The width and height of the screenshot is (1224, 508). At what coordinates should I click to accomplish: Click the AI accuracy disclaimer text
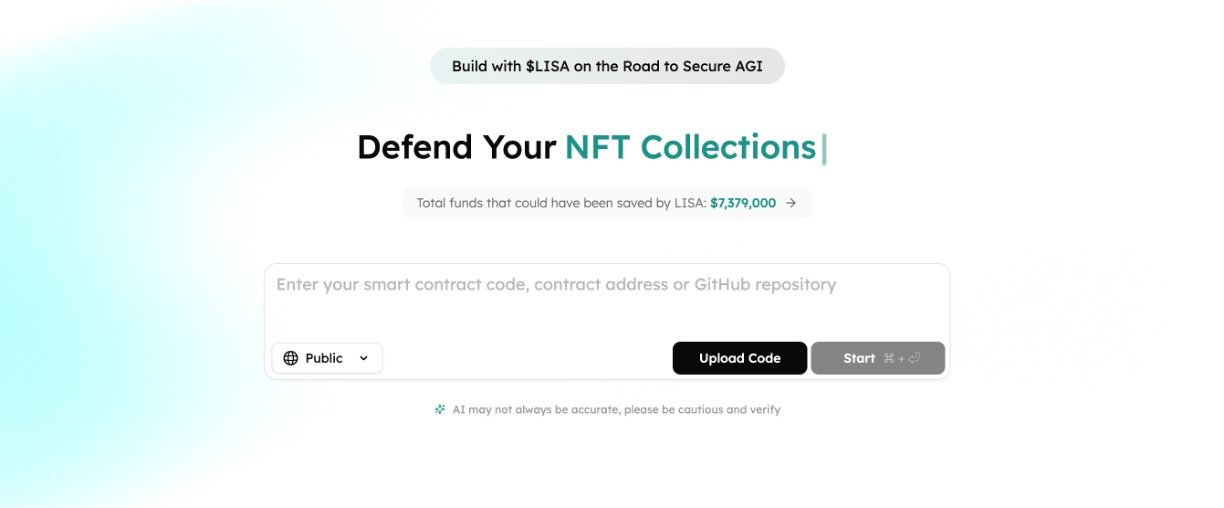[x=616, y=409]
